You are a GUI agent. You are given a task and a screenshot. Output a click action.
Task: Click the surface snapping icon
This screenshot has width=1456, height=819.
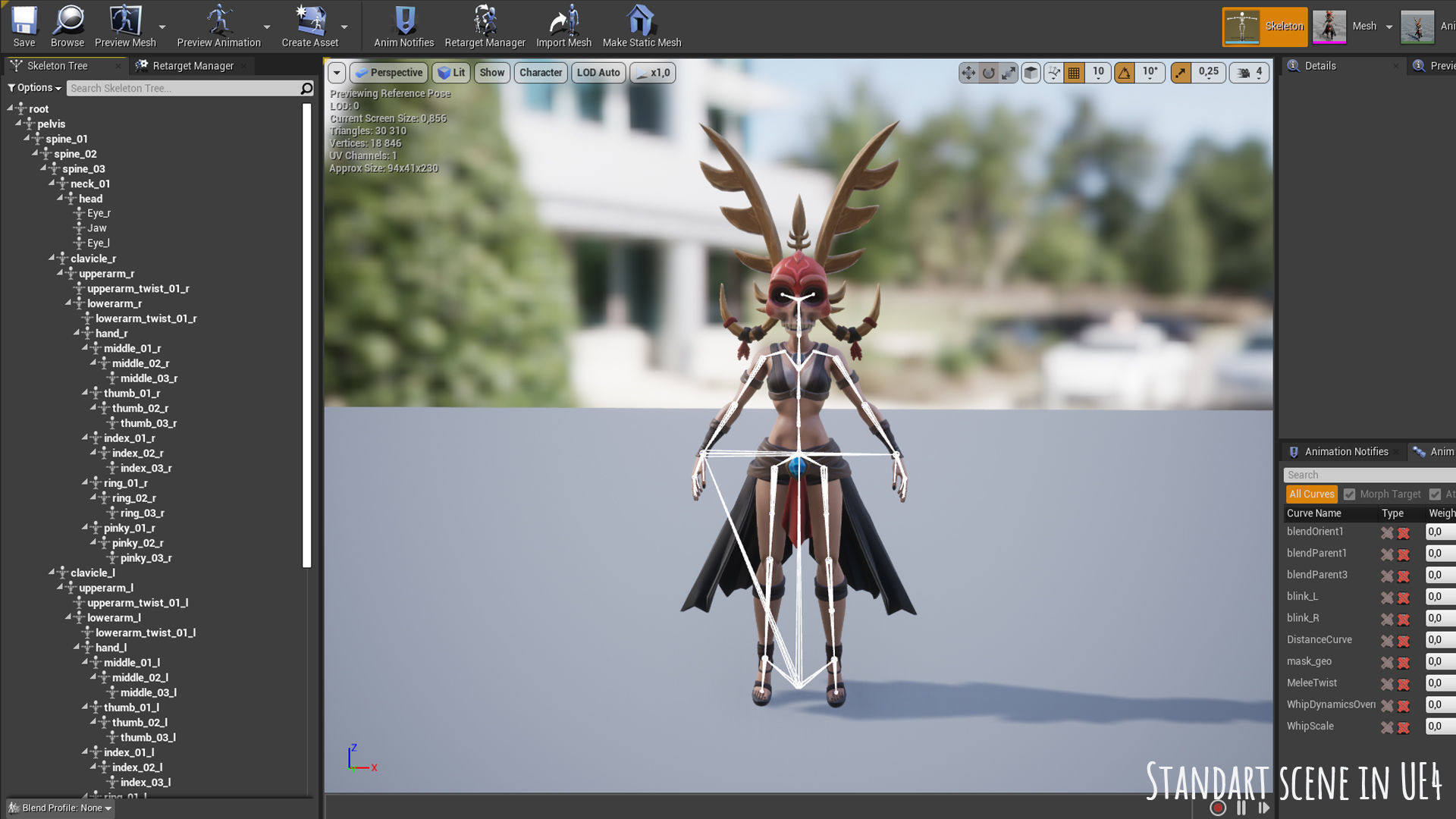click(1054, 73)
